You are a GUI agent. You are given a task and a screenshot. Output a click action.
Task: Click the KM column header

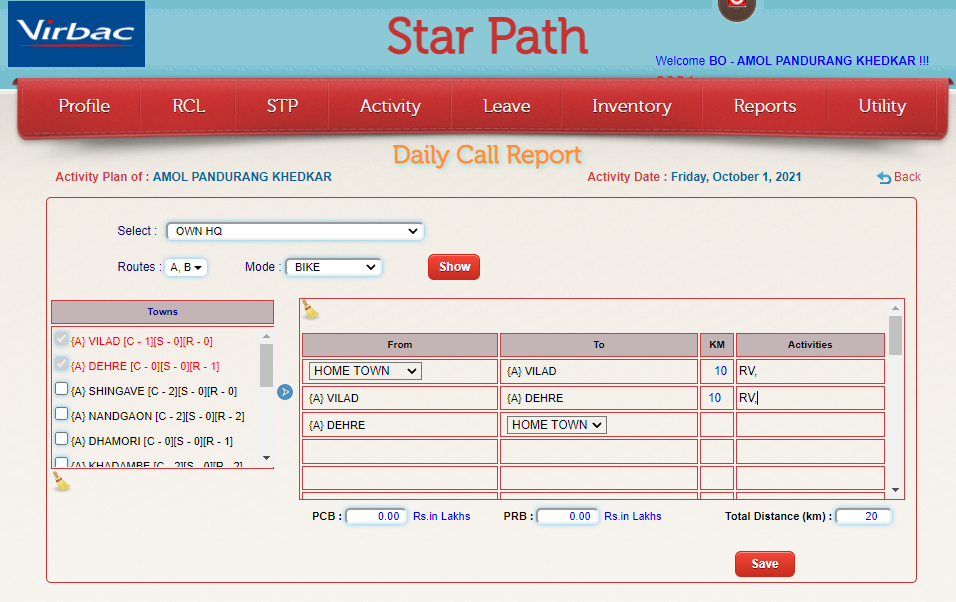pos(716,345)
